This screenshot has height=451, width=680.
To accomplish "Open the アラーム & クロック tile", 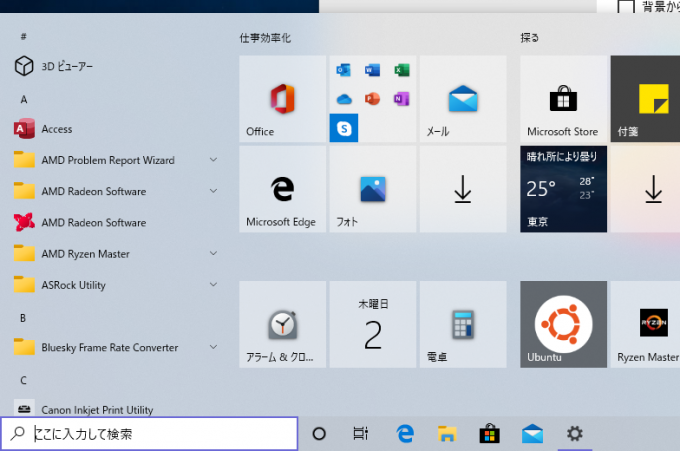I will click(x=282, y=324).
